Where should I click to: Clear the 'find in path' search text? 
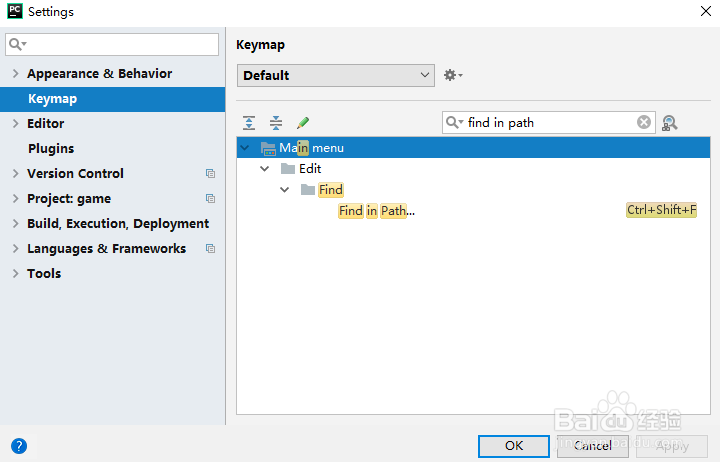(644, 122)
